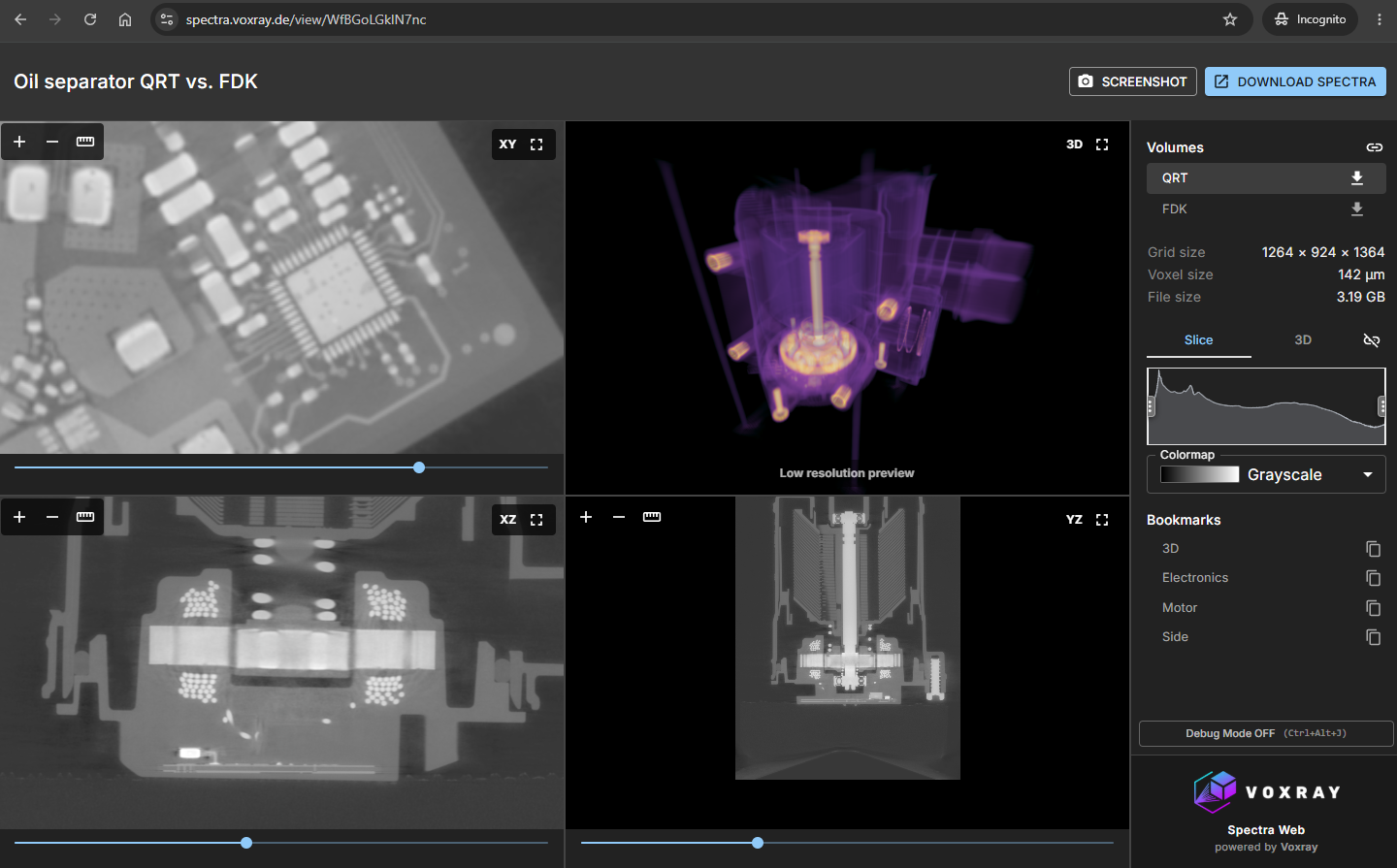Viewport: 1397px width, 868px height.
Task: Copy the Electronics bookmark
Action: 1373,578
